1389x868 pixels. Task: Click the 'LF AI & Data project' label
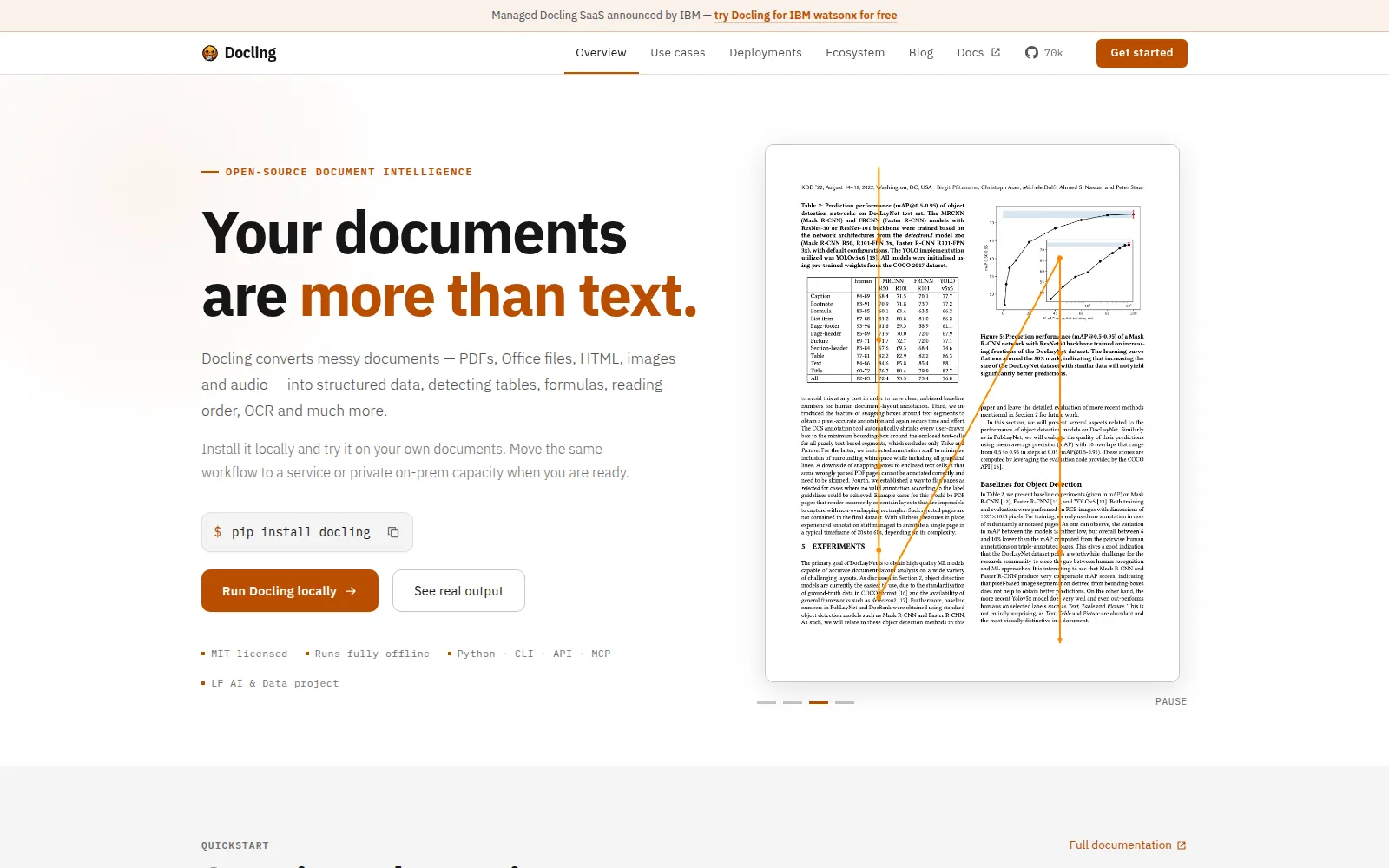275,683
